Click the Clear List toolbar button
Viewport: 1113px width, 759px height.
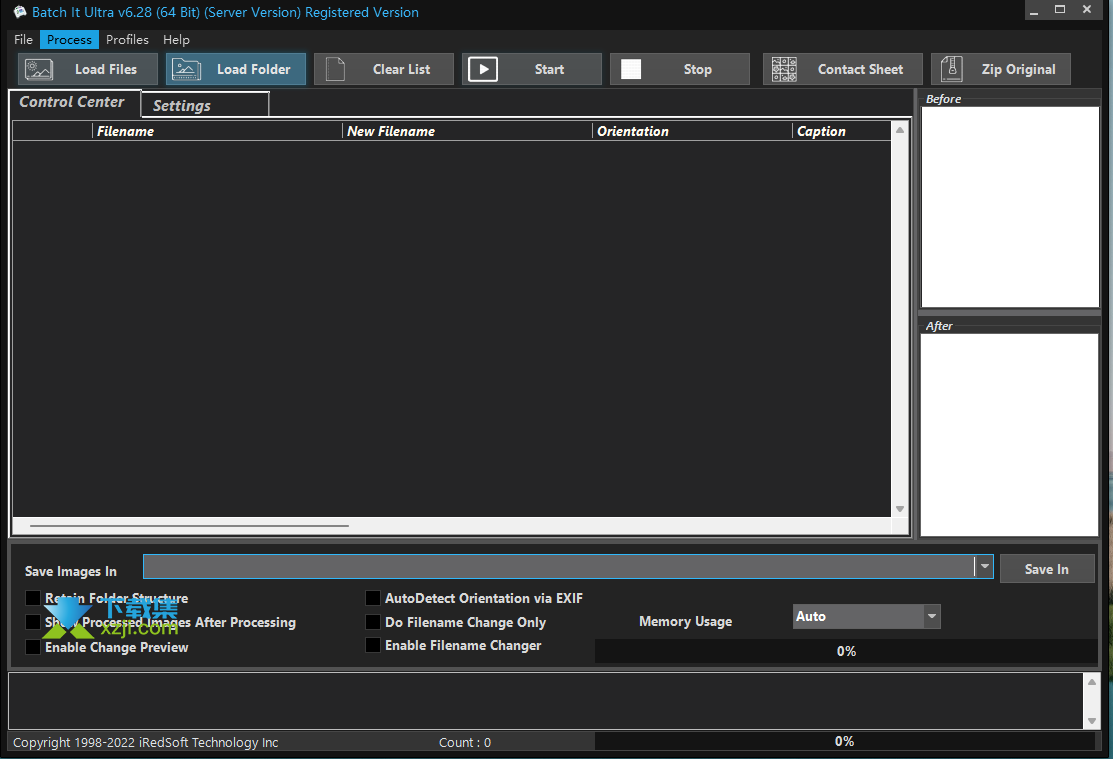tap(384, 69)
